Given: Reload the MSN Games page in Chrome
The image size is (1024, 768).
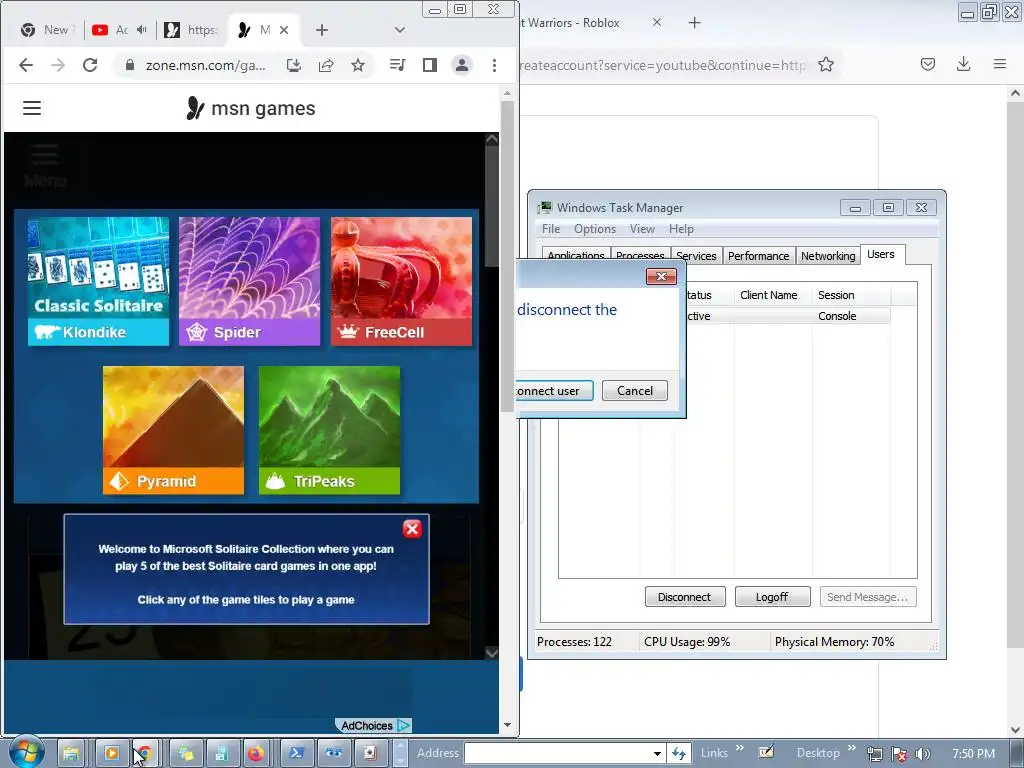Looking at the screenshot, I should (x=90, y=65).
